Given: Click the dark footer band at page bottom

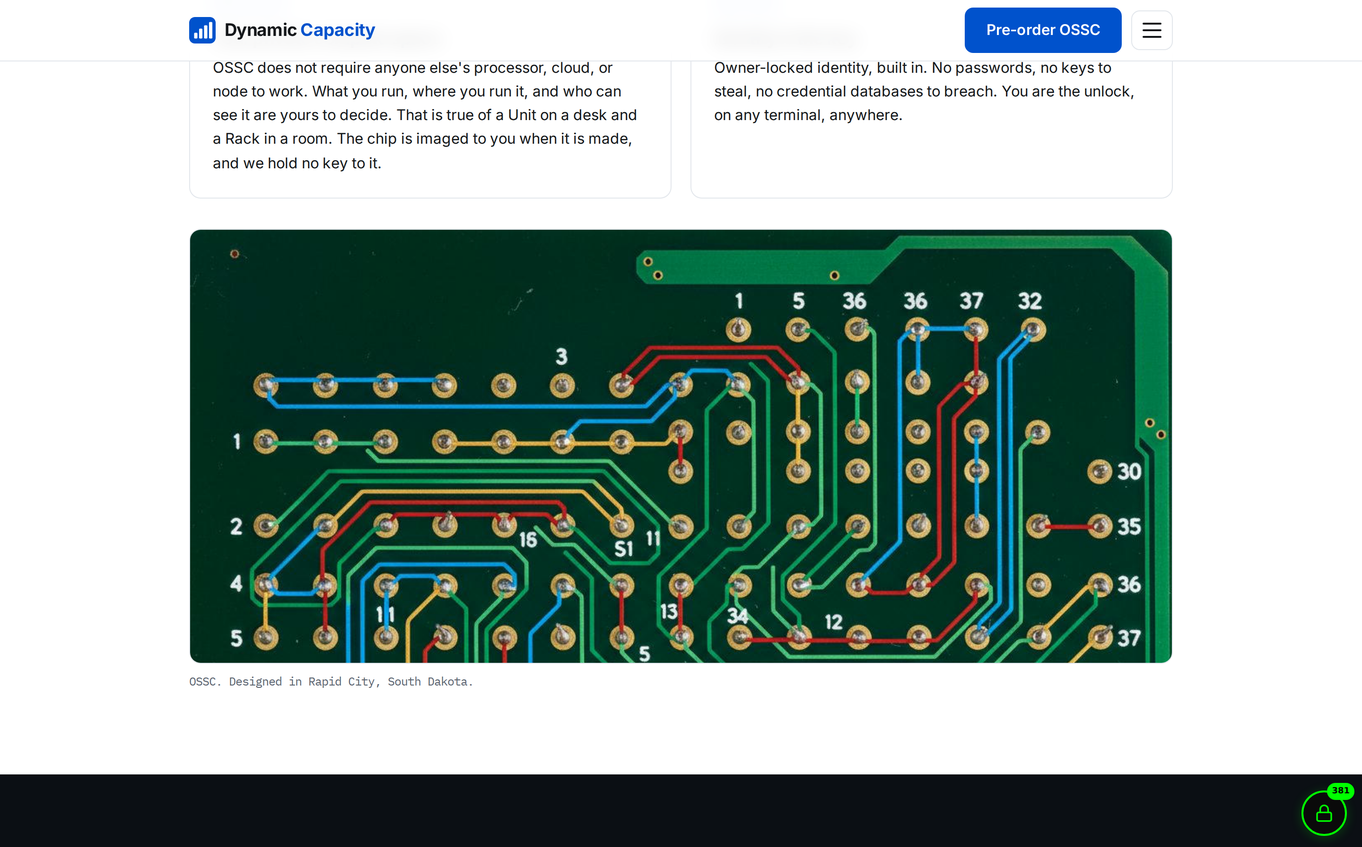Looking at the screenshot, I should [x=681, y=811].
